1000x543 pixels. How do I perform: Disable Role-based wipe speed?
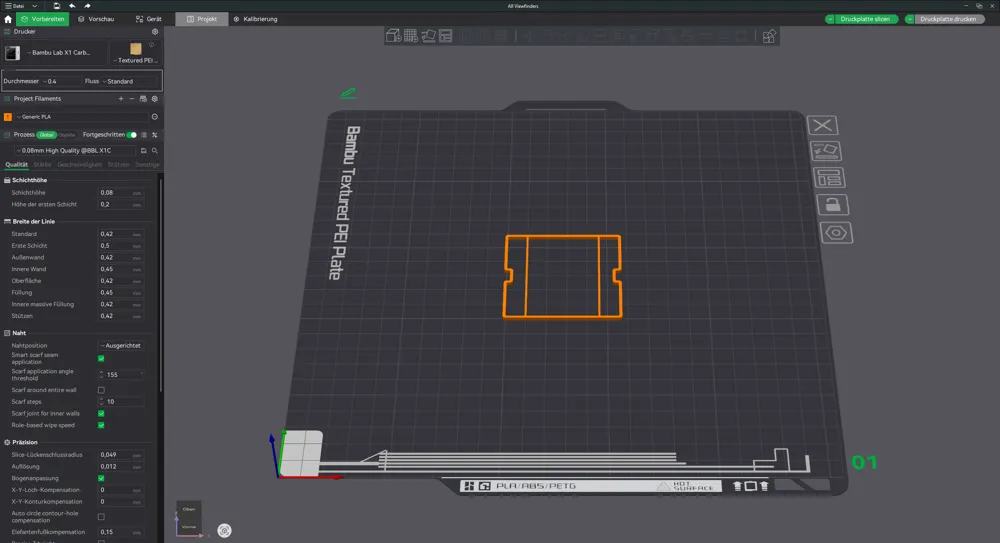101,425
